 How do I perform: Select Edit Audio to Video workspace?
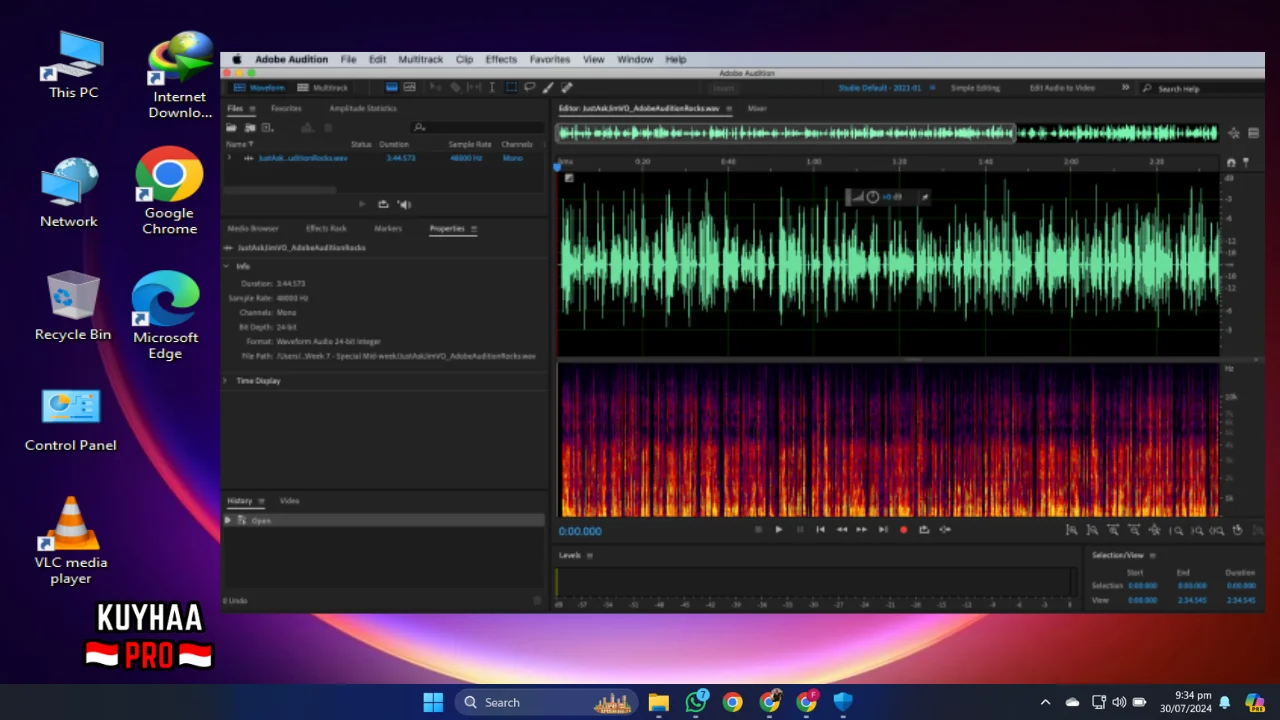point(1062,88)
